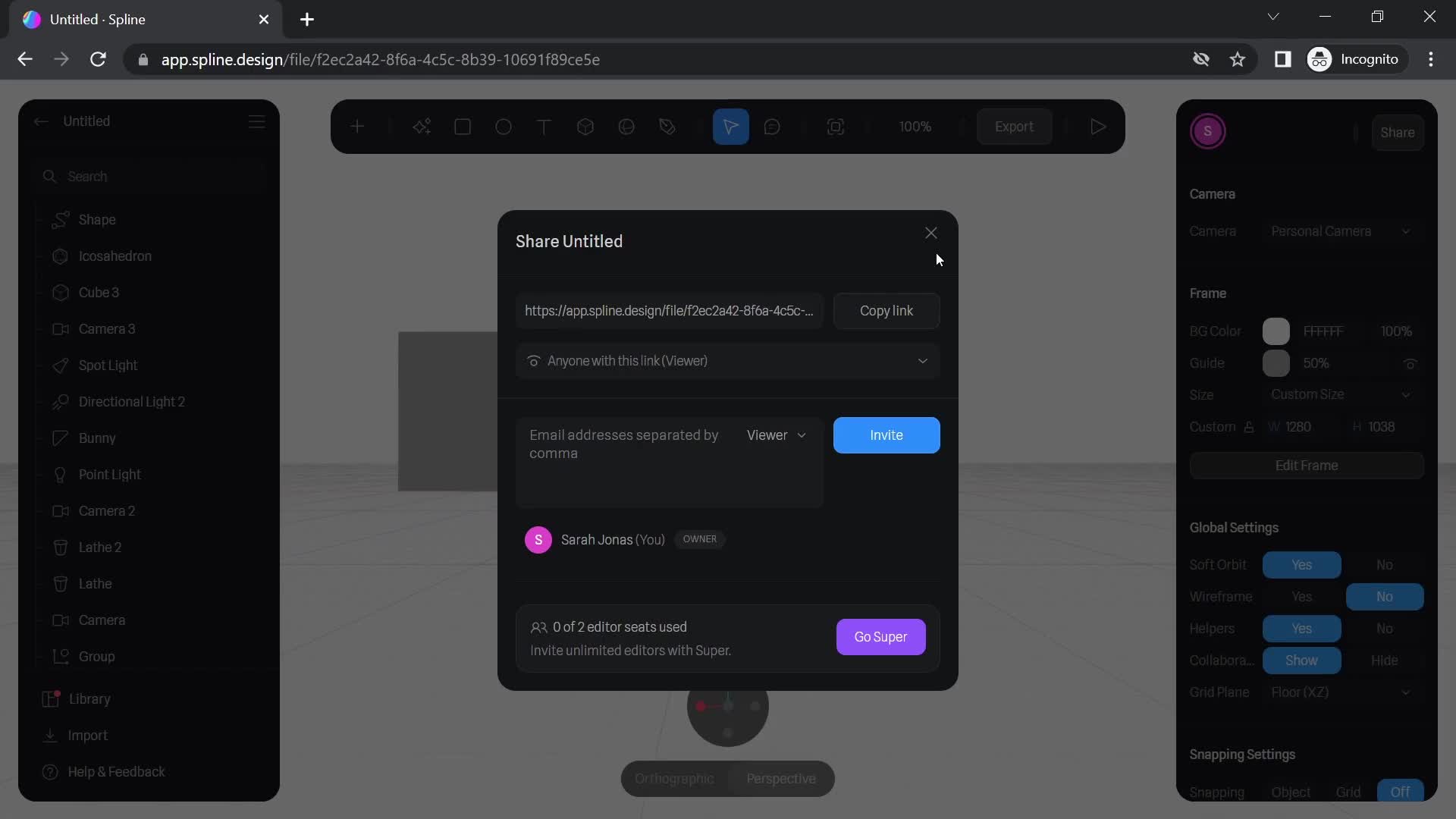Open the Share dialog via Share button
Image resolution: width=1456 pixels, height=819 pixels.
(x=1397, y=131)
